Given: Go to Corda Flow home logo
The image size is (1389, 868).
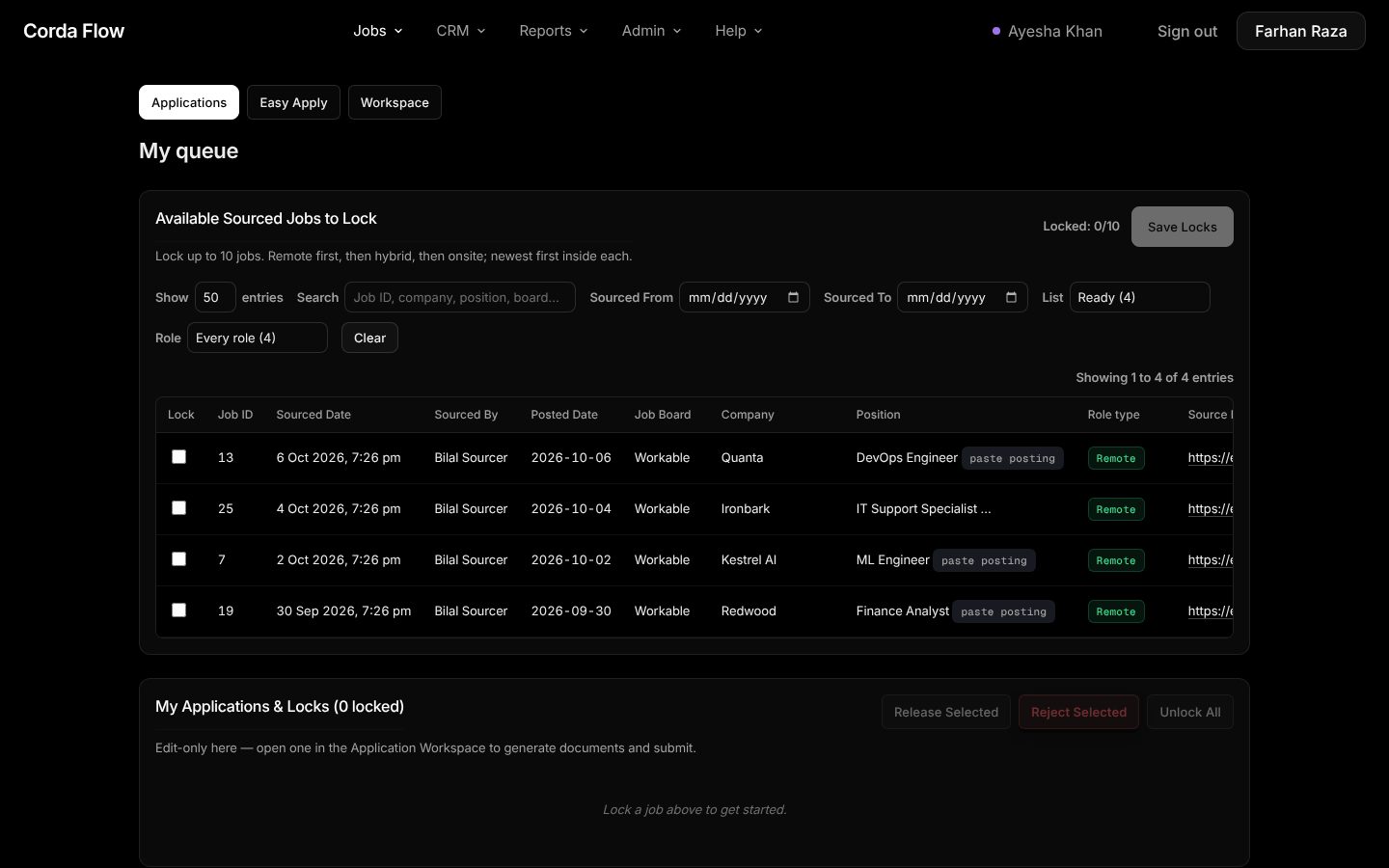Looking at the screenshot, I should [x=73, y=31].
